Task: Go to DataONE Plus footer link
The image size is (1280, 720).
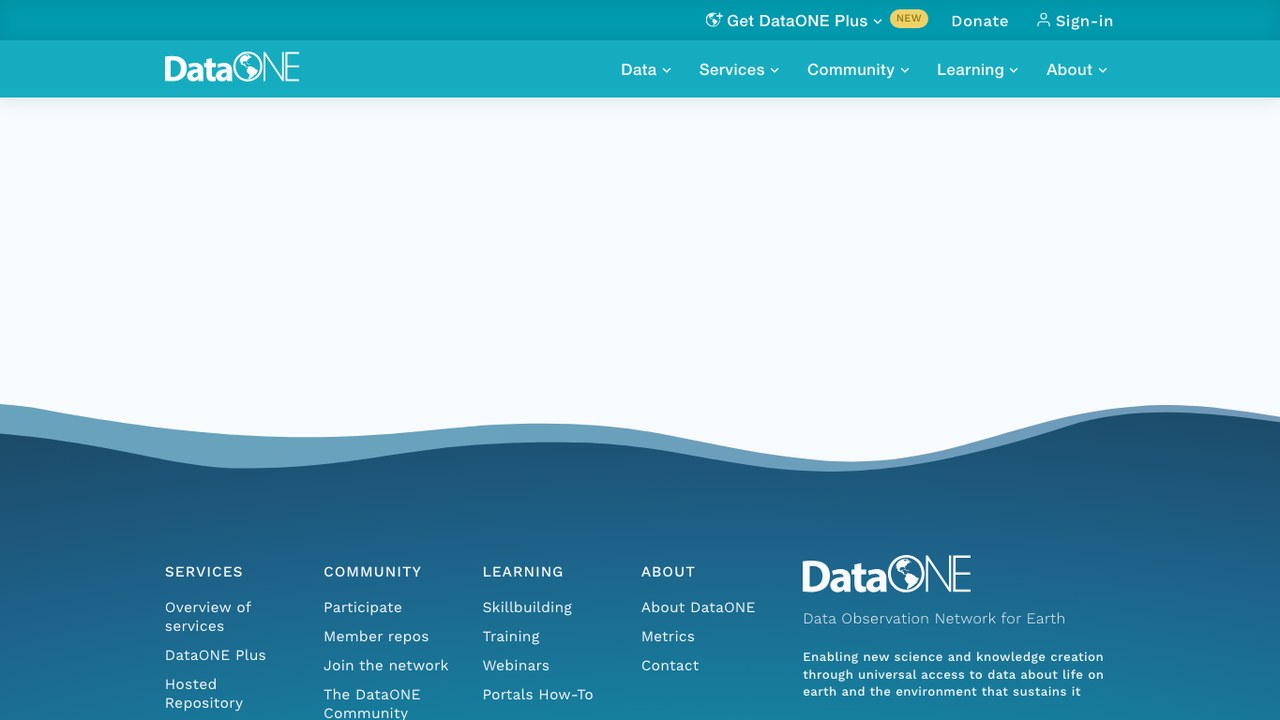Action: 215,656
